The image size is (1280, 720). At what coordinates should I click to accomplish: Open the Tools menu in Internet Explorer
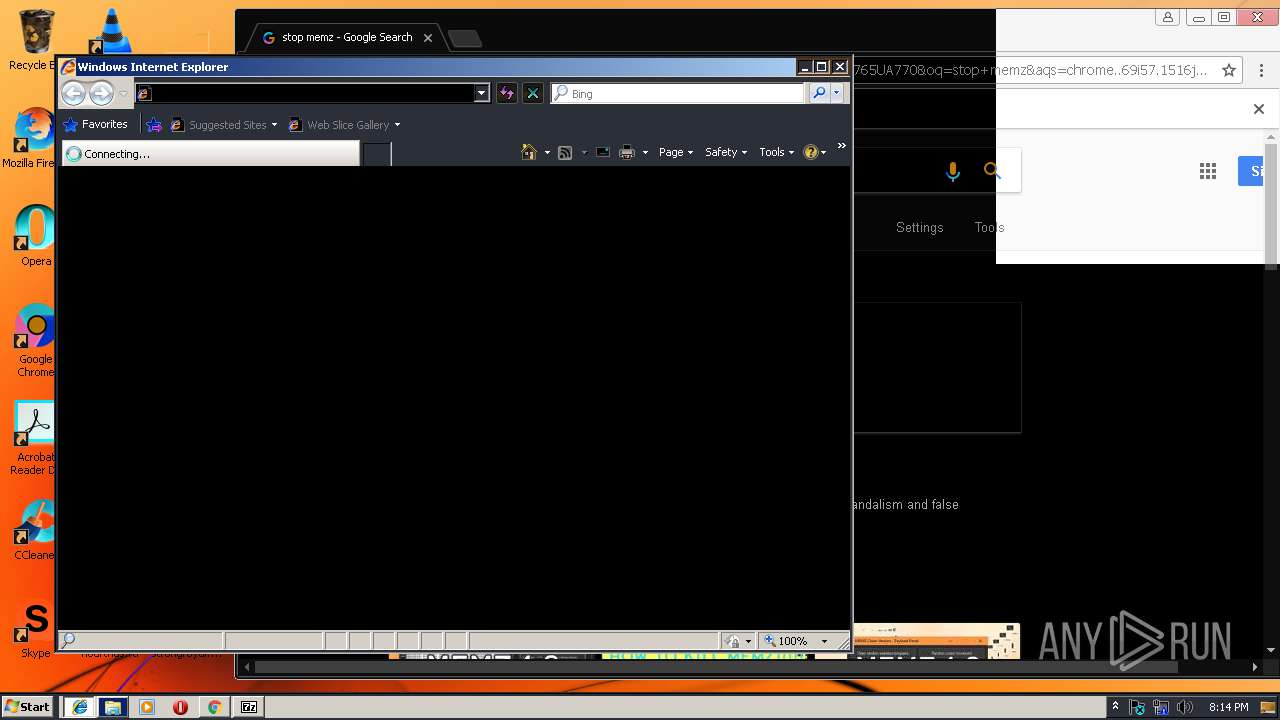pos(777,152)
